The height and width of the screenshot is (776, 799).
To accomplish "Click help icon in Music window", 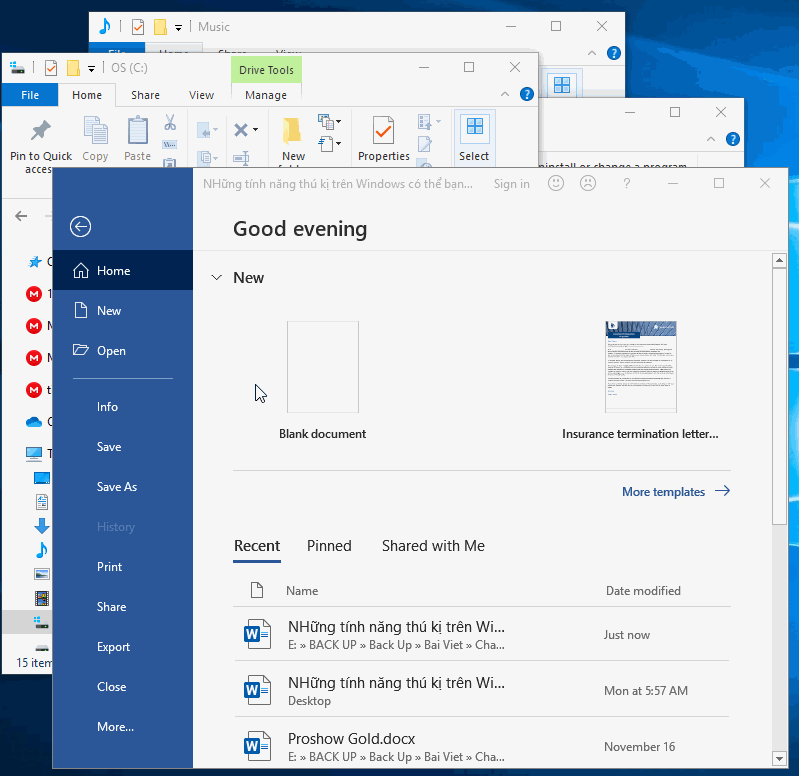I will pyautogui.click(x=614, y=53).
